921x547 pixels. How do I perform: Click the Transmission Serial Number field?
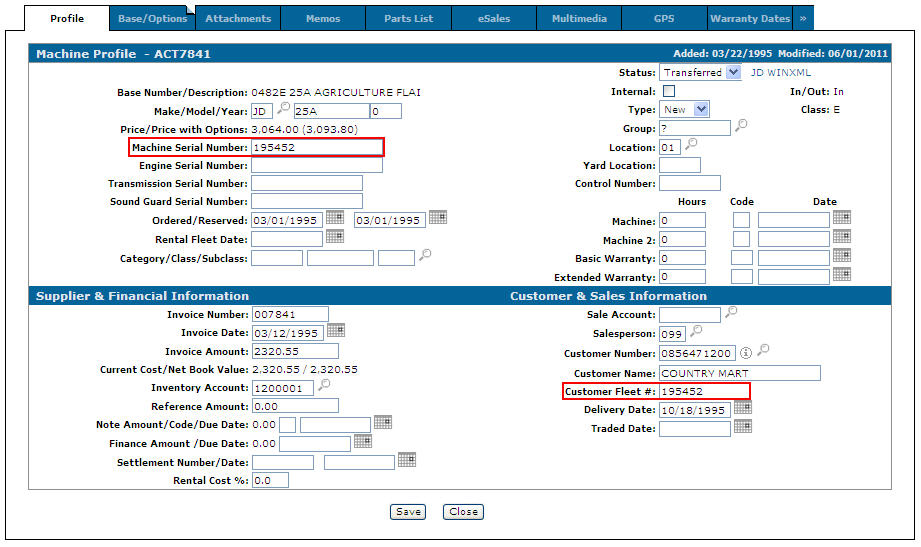(307, 183)
